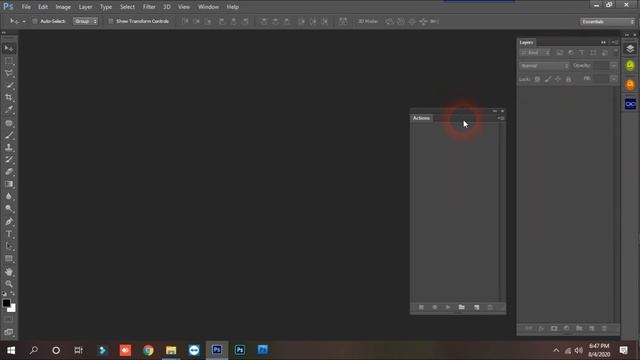Toggle lock position

558,79
